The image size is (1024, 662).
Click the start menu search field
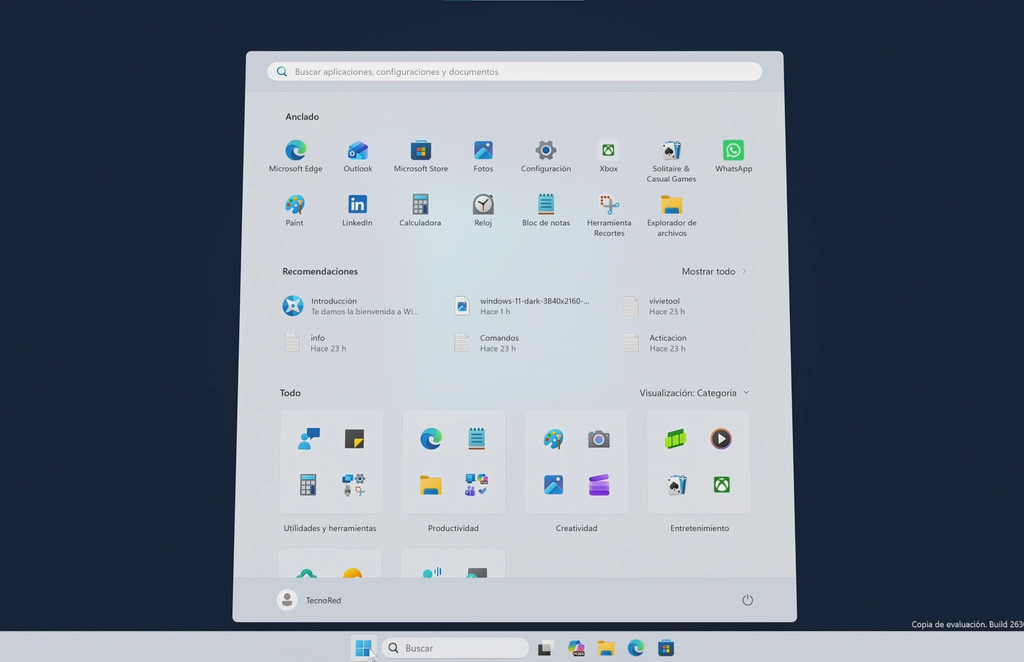coord(515,72)
